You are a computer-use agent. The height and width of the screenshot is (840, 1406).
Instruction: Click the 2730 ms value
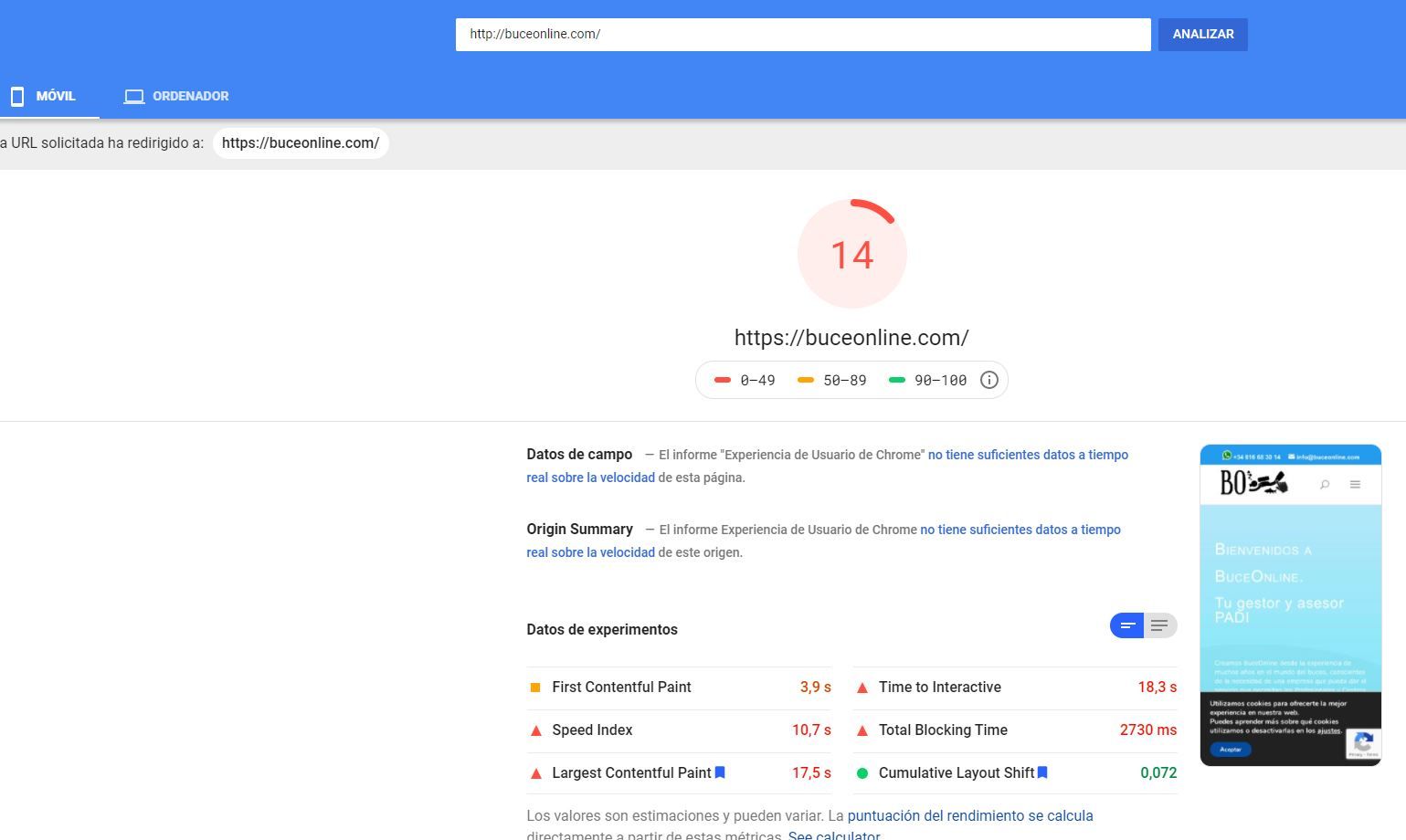tap(1147, 730)
